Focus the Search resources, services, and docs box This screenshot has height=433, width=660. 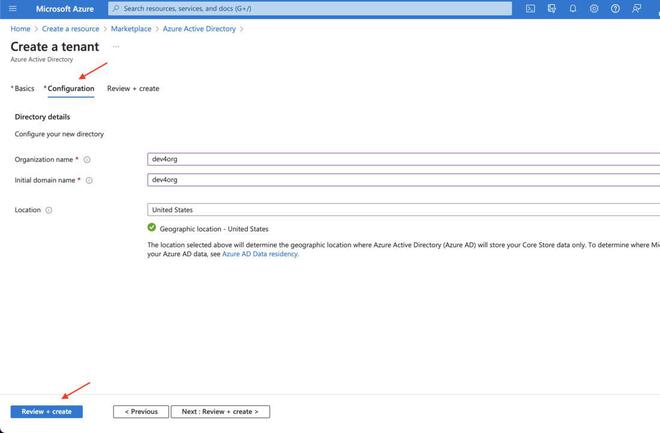tap(310, 8)
